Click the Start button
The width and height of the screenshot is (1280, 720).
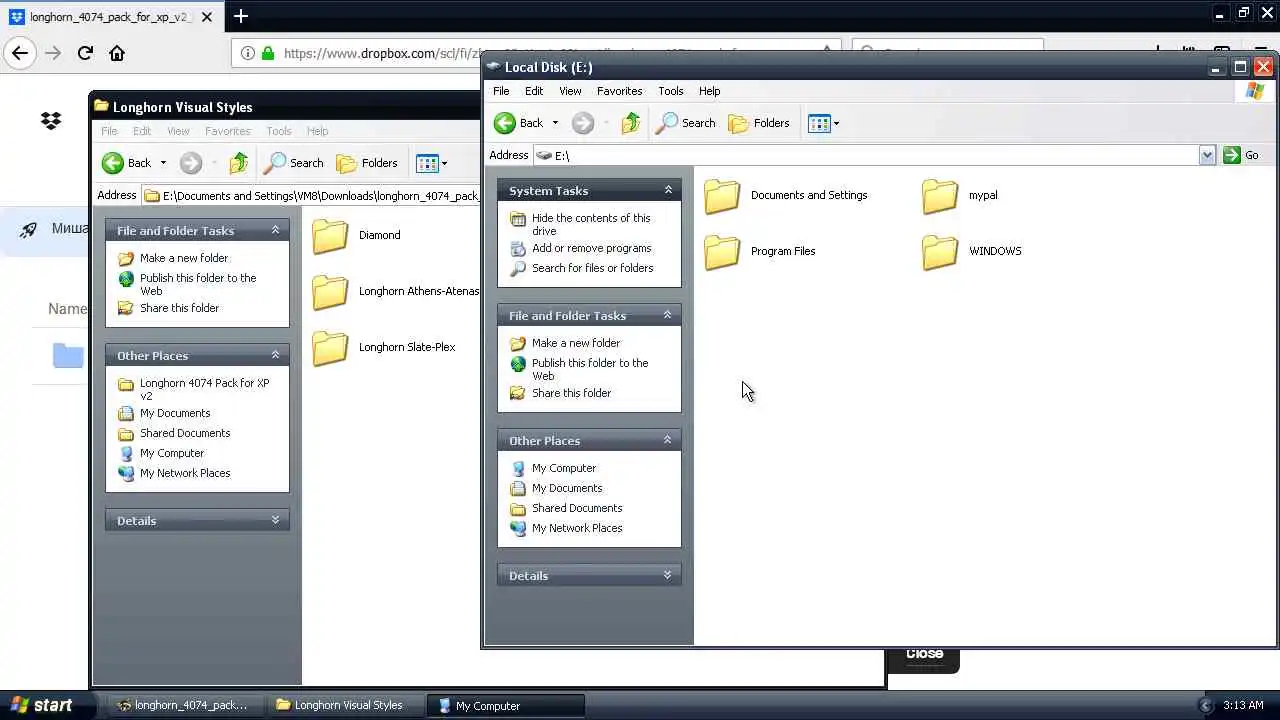tap(41, 705)
